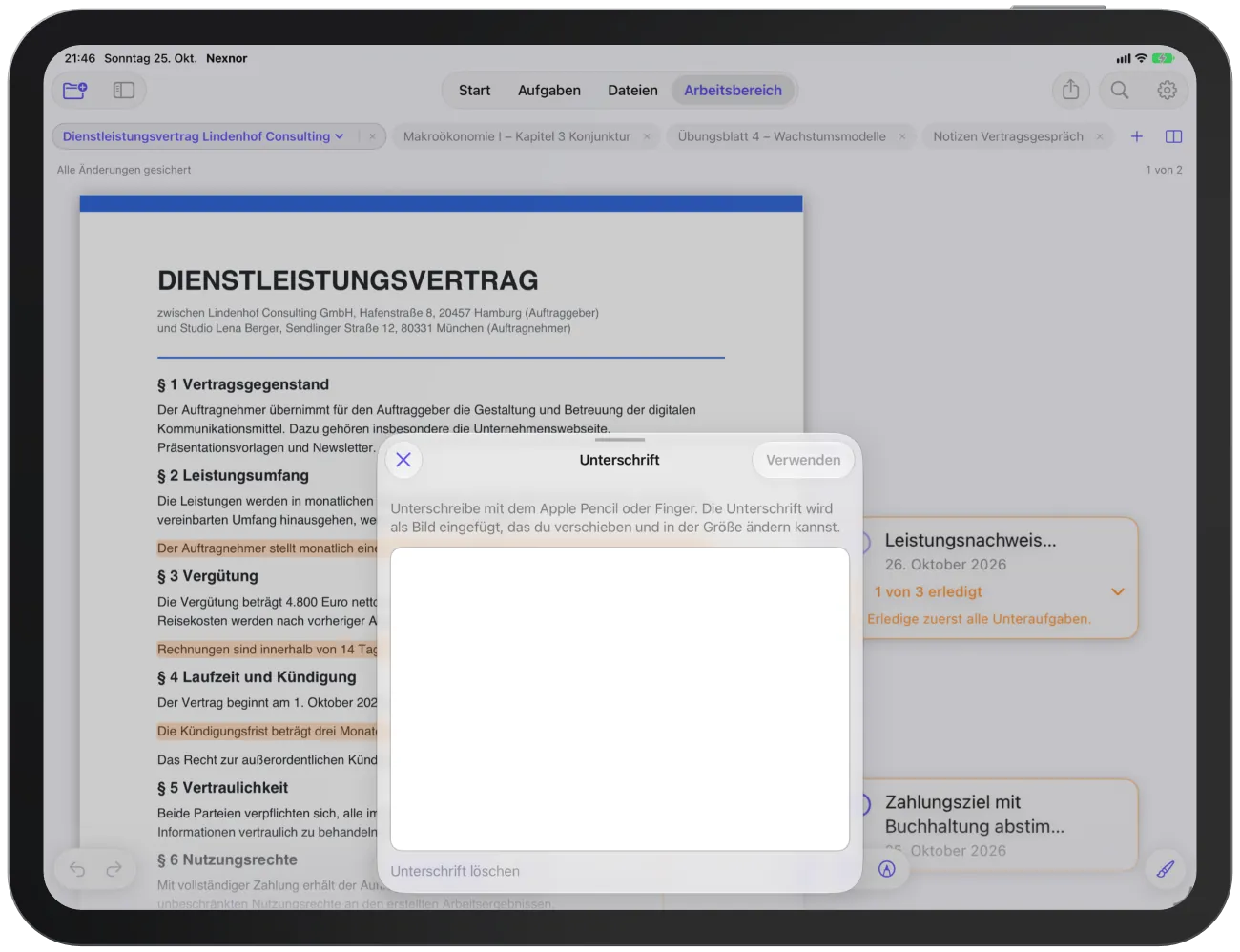
Task: Close the Übungsblatt 4 tab
Action: tap(902, 136)
